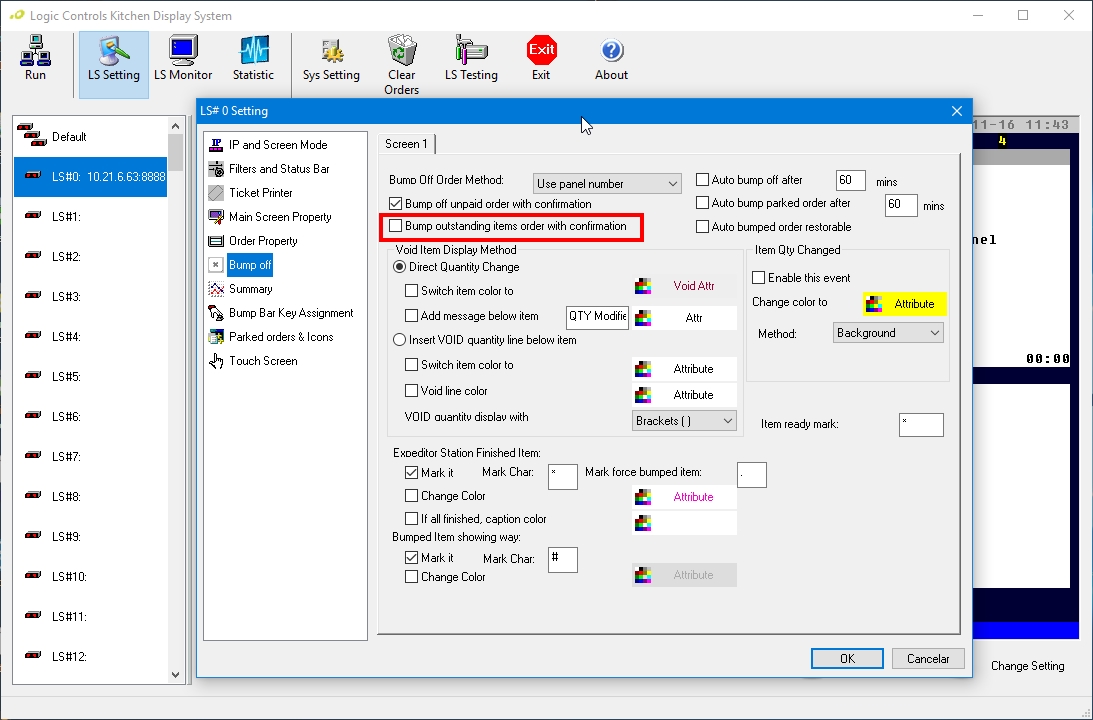1093x720 pixels.
Task: Select station LS#1 in the list
Action: point(91,217)
